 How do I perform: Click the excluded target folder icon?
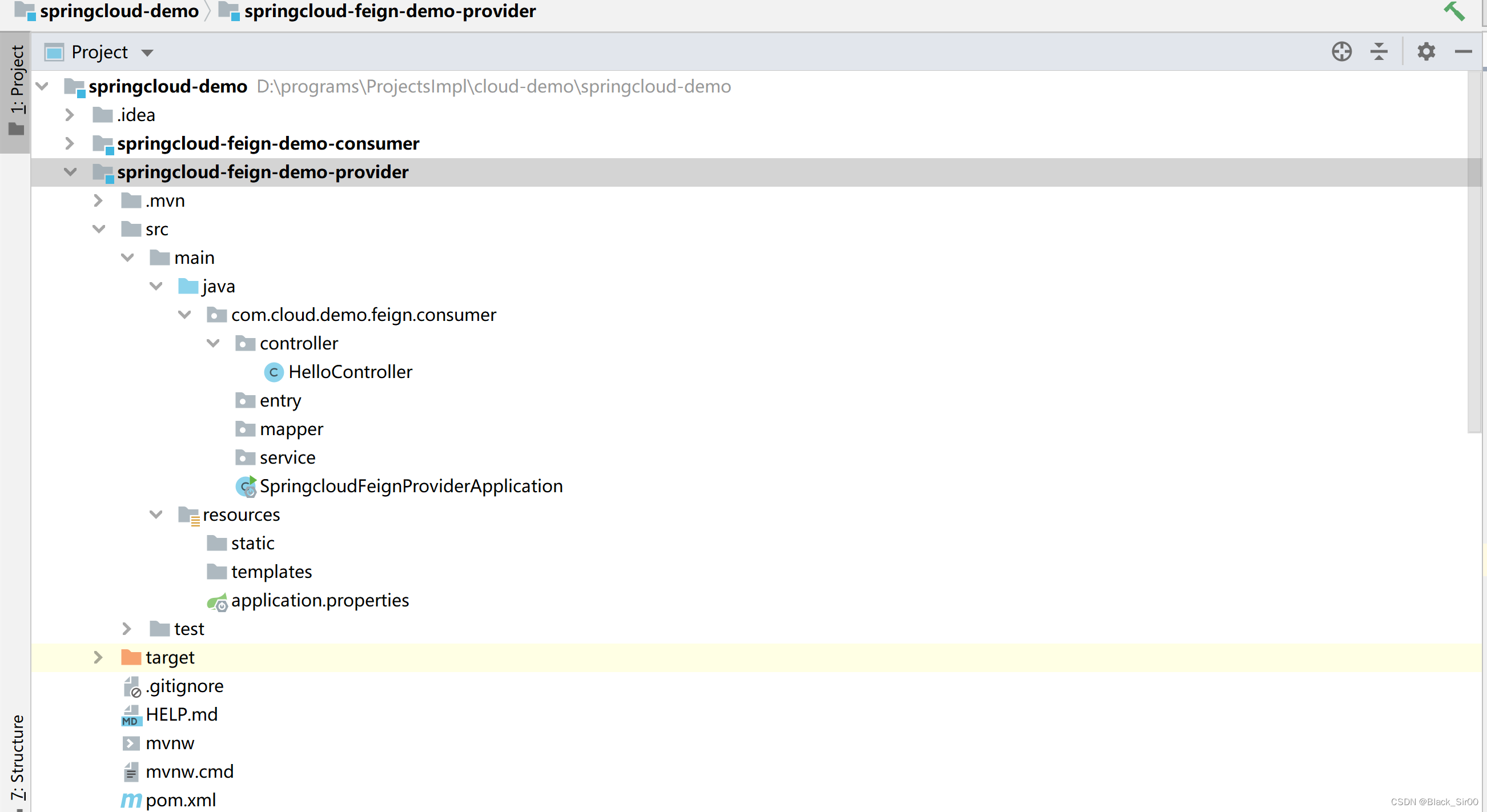pyautogui.click(x=130, y=657)
